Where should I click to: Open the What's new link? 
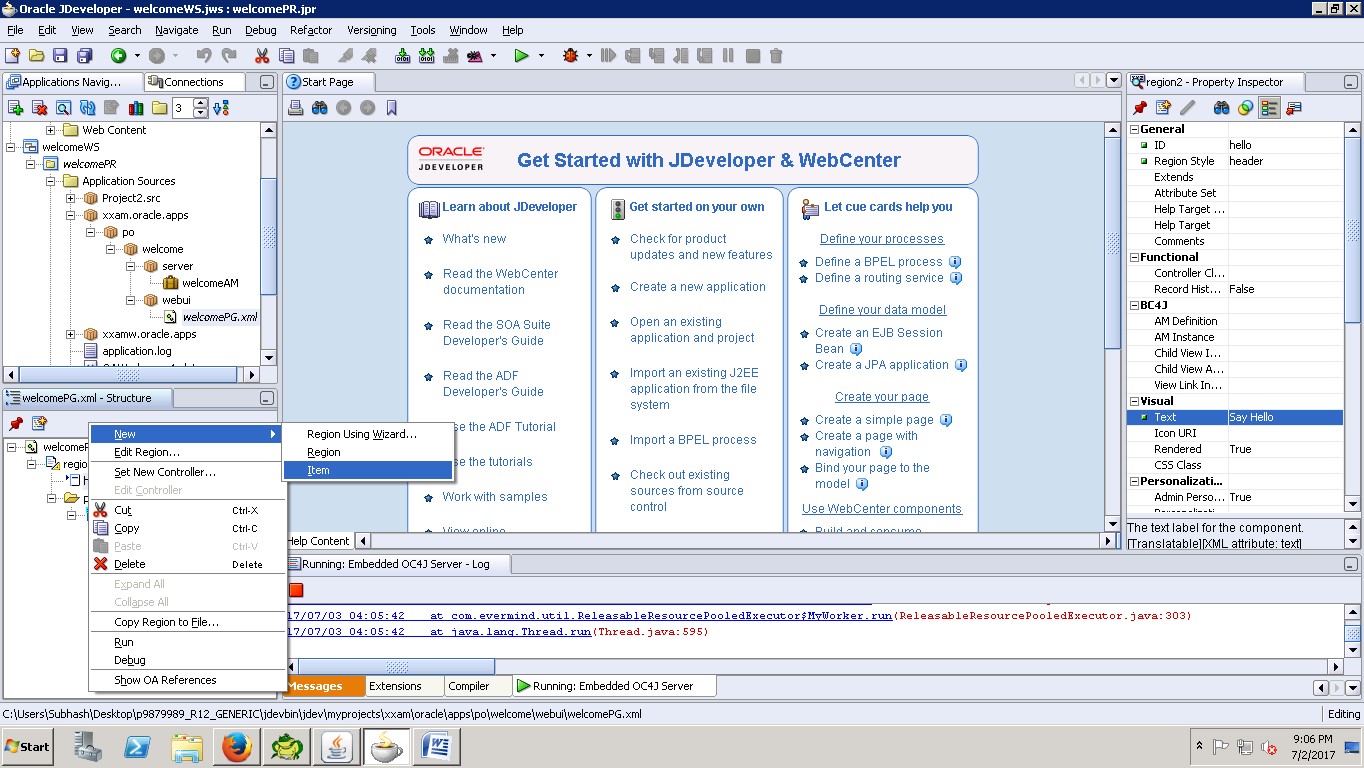[x=474, y=239]
